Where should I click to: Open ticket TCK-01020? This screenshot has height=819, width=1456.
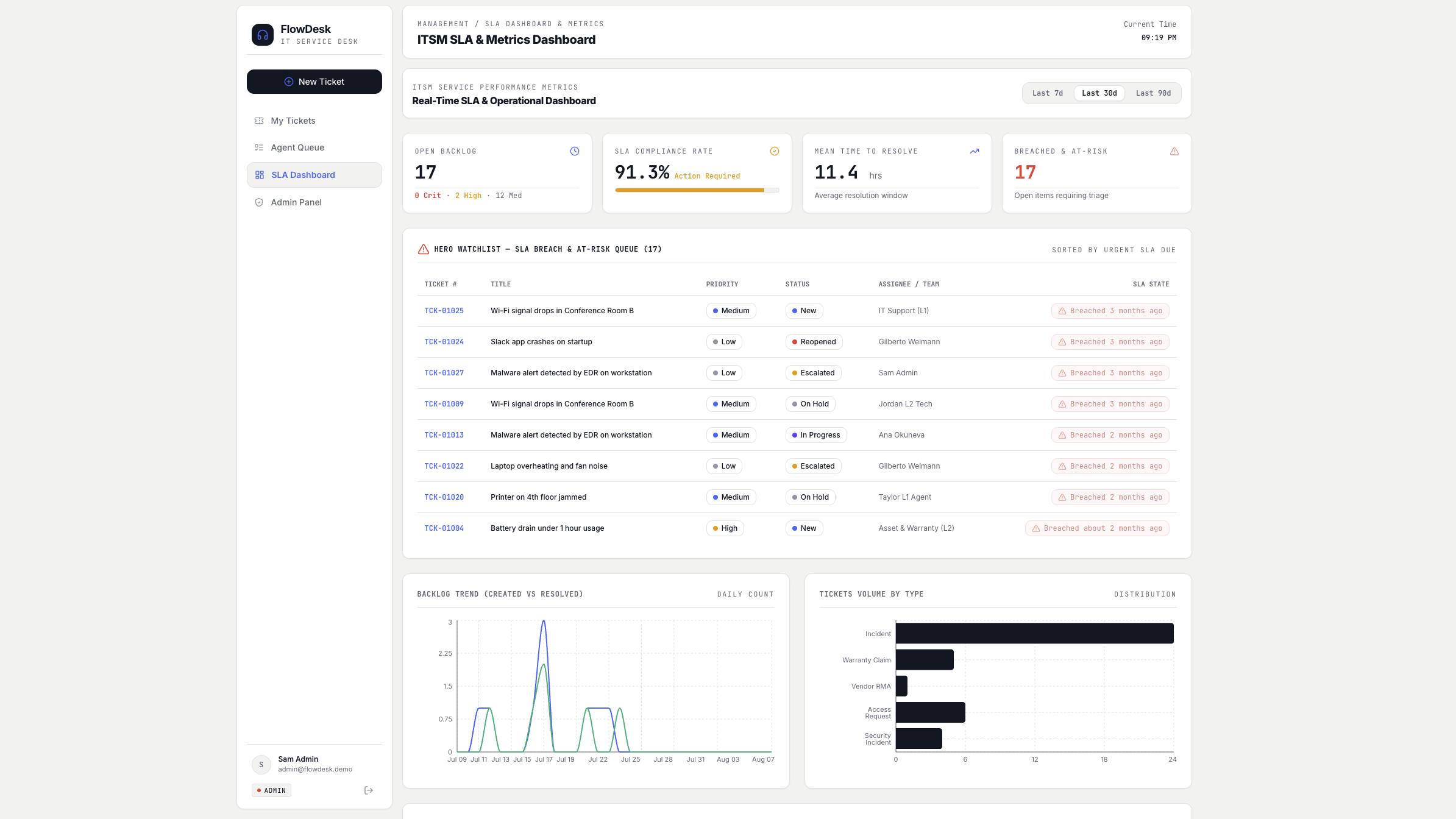444,497
